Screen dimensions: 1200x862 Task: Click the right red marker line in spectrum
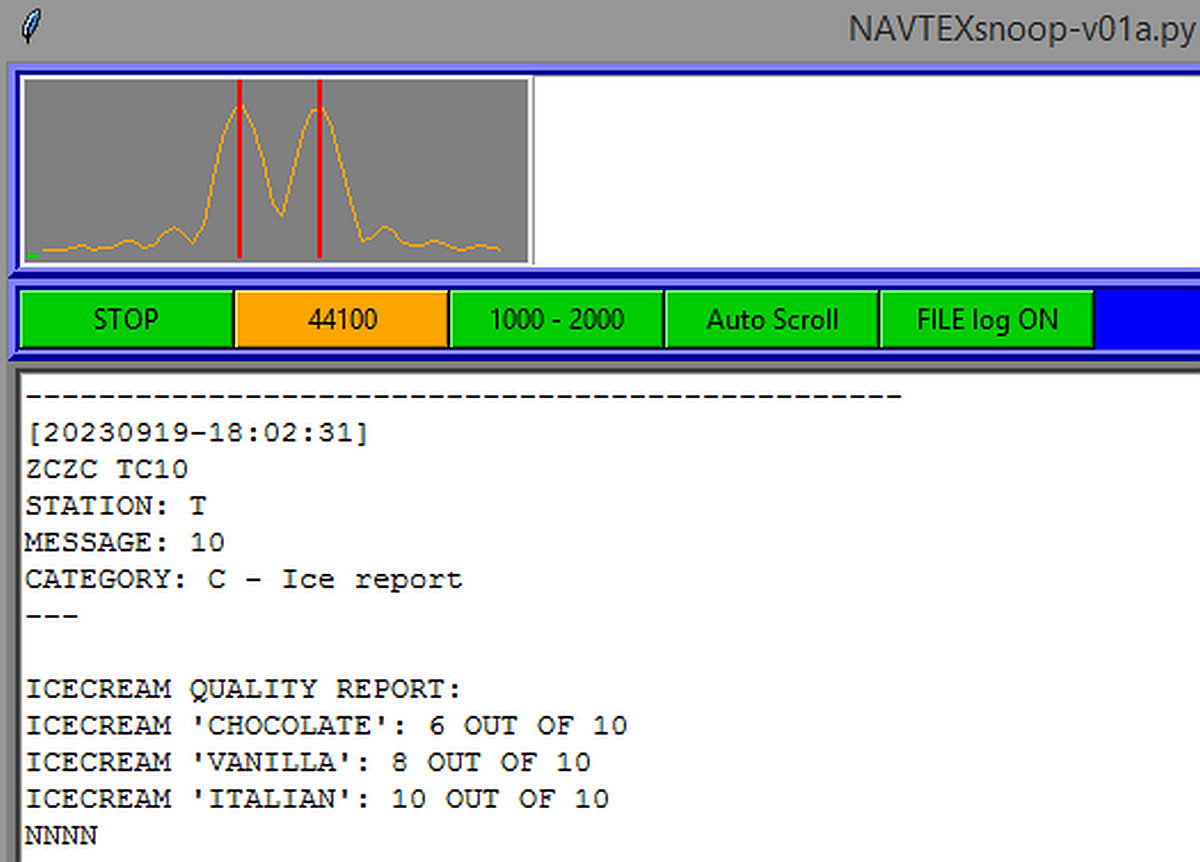(x=319, y=169)
